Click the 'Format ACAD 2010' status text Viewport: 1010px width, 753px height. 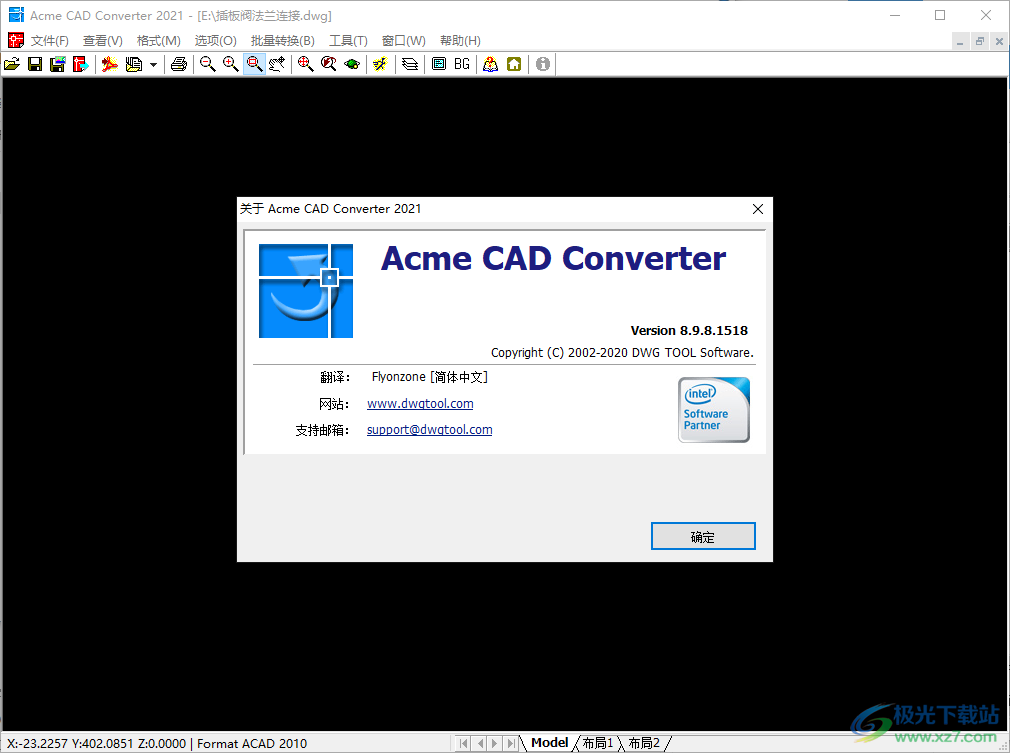pyautogui.click(x=252, y=743)
